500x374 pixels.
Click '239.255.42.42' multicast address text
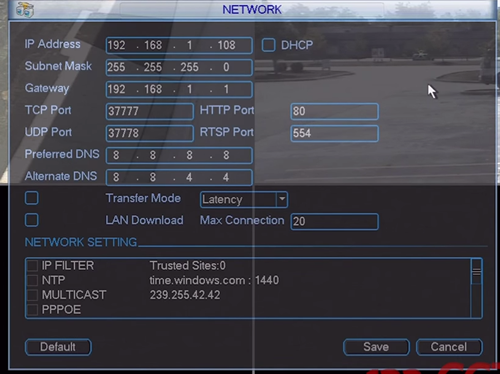click(185, 295)
